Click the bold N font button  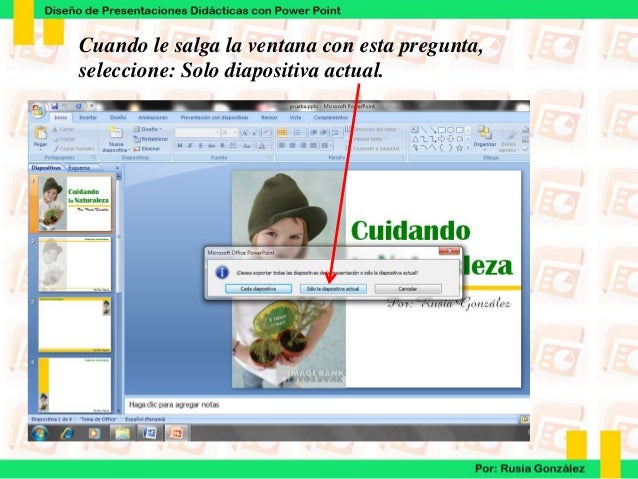(179, 145)
